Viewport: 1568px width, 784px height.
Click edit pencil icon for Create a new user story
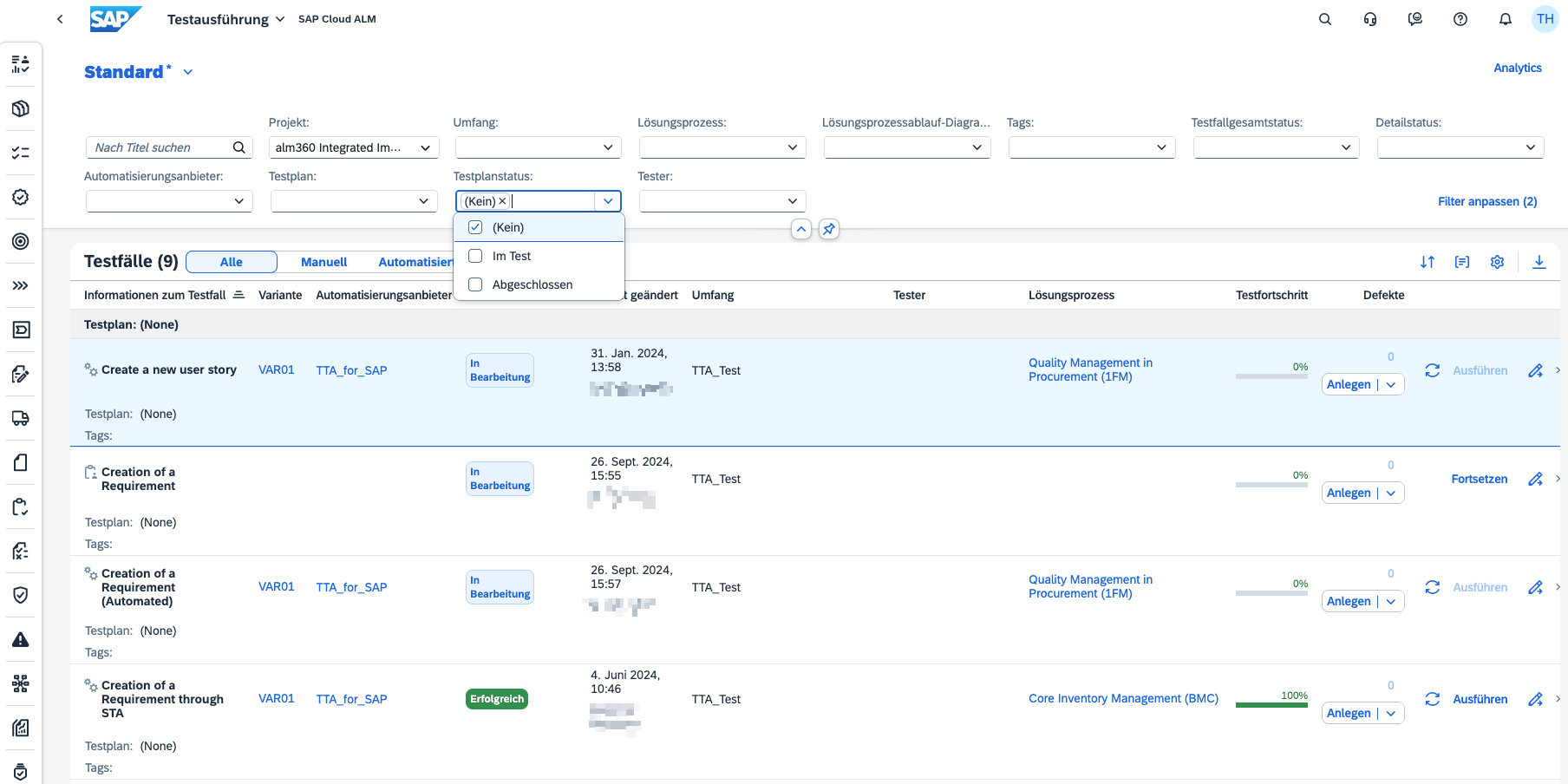[1534, 370]
